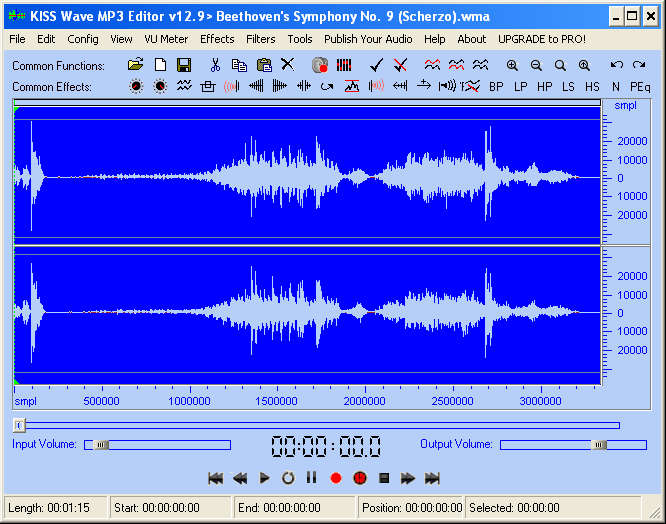666x524 pixels.
Task: Click the Save floppy disk icon
Action: point(184,65)
